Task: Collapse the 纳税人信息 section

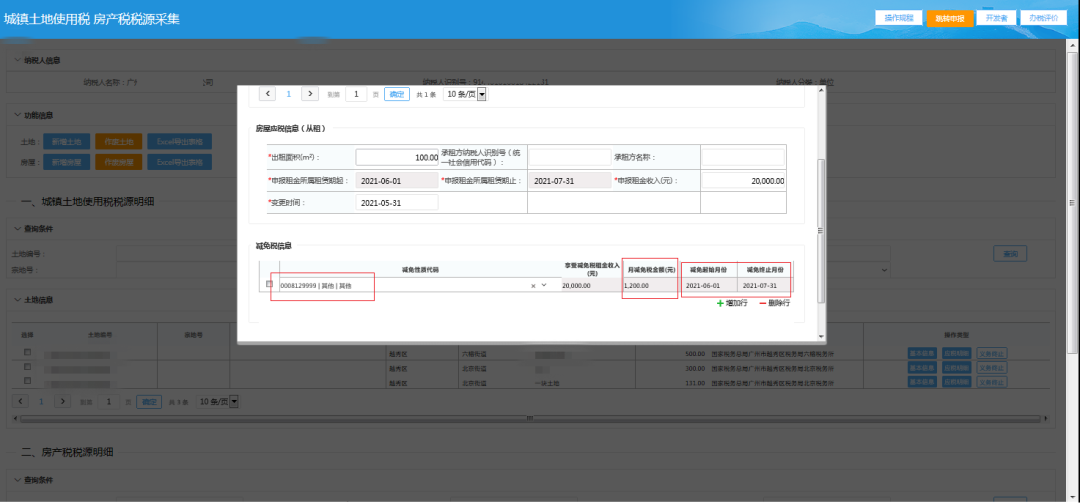Action: tap(17, 61)
